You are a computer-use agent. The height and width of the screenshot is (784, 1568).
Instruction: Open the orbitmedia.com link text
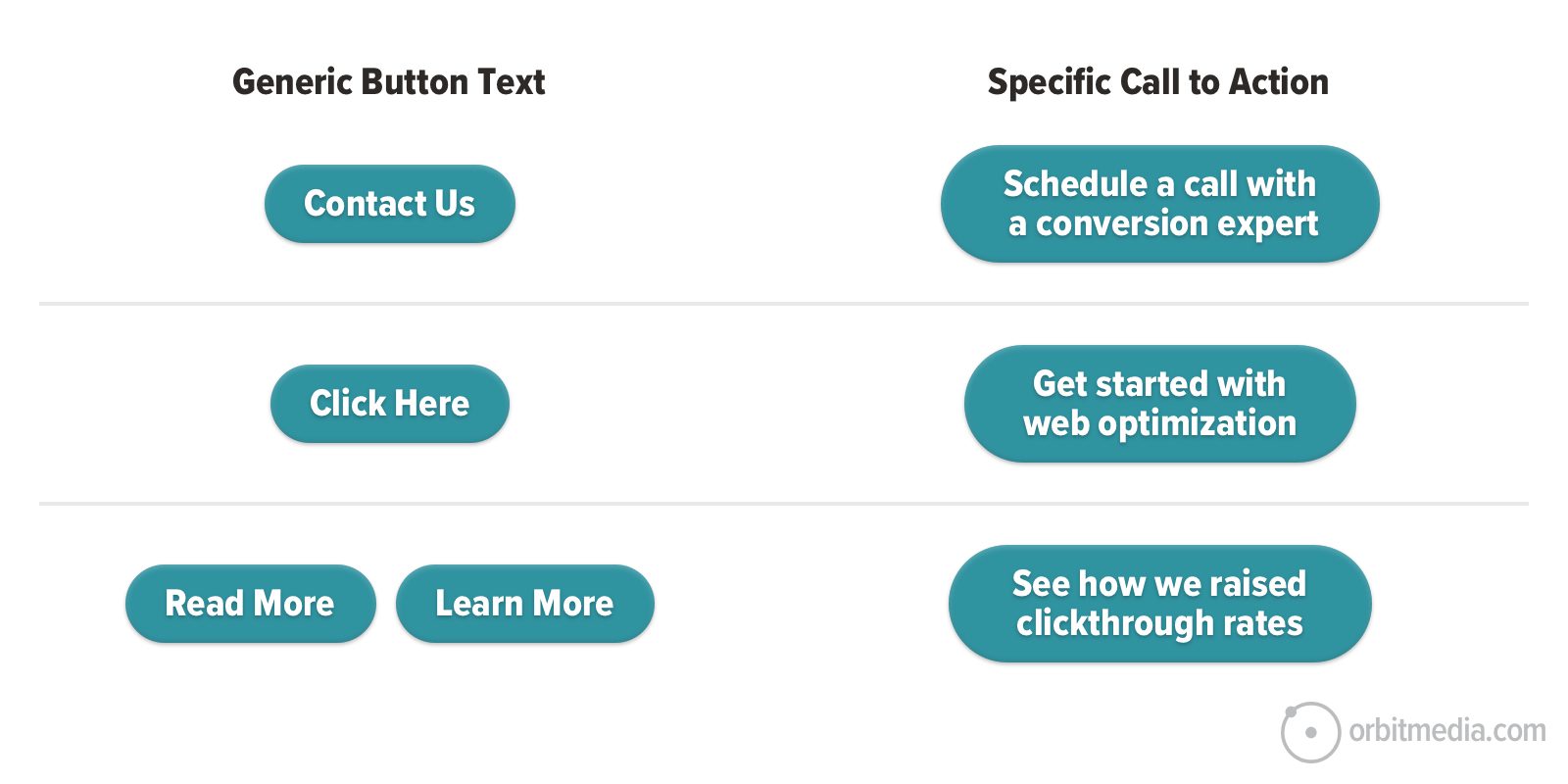[1446, 731]
